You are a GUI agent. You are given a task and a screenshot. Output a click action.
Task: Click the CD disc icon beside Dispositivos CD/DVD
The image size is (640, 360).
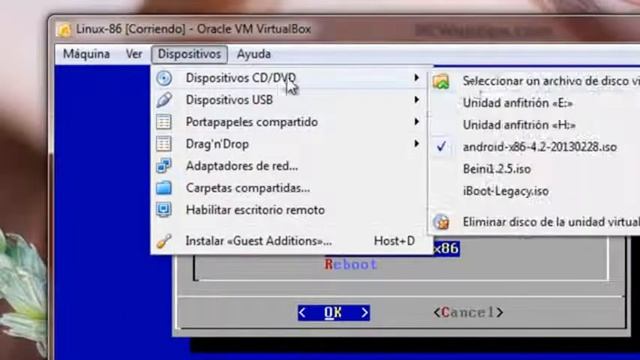click(164, 78)
